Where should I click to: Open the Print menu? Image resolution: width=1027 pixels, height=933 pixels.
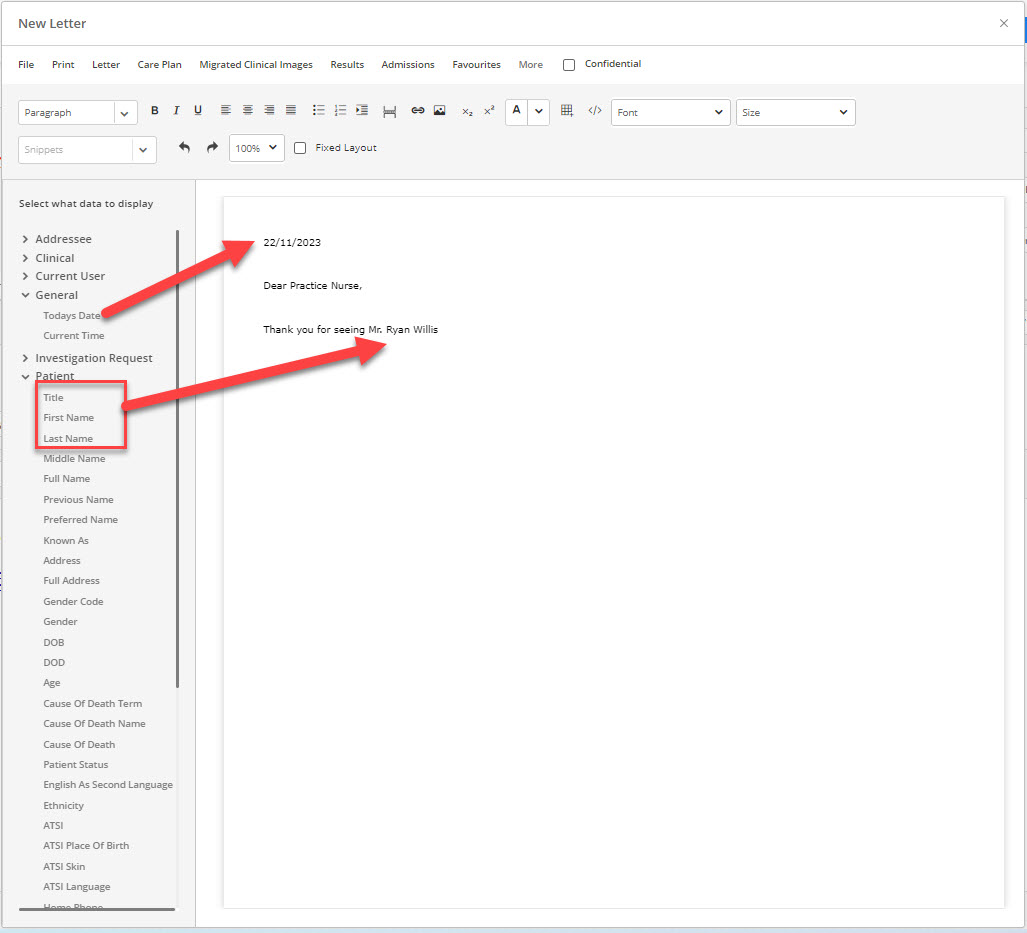63,65
